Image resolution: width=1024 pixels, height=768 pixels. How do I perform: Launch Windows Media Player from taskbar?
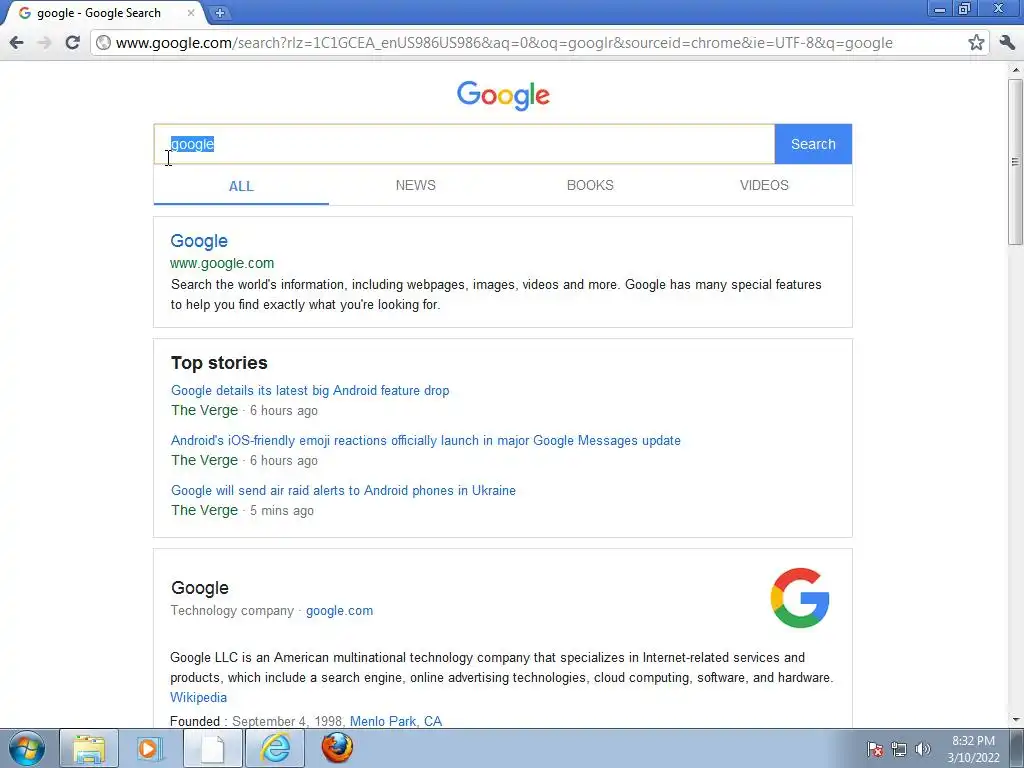click(x=150, y=748)
